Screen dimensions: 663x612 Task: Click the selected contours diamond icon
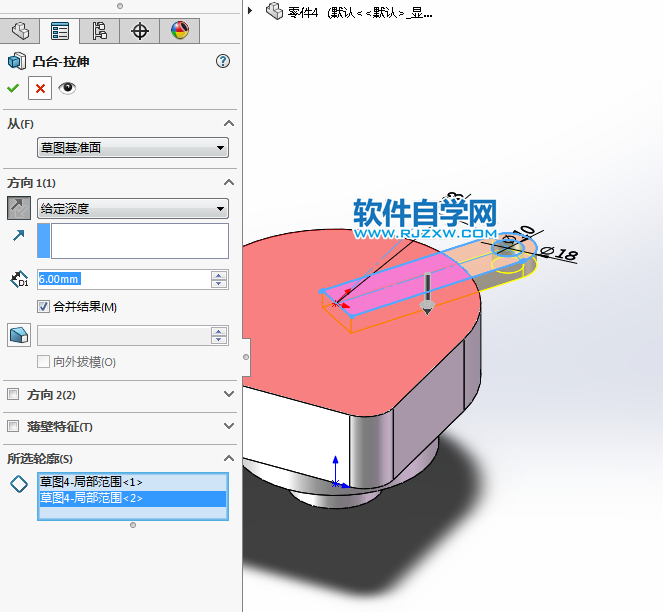click(19, 484)
